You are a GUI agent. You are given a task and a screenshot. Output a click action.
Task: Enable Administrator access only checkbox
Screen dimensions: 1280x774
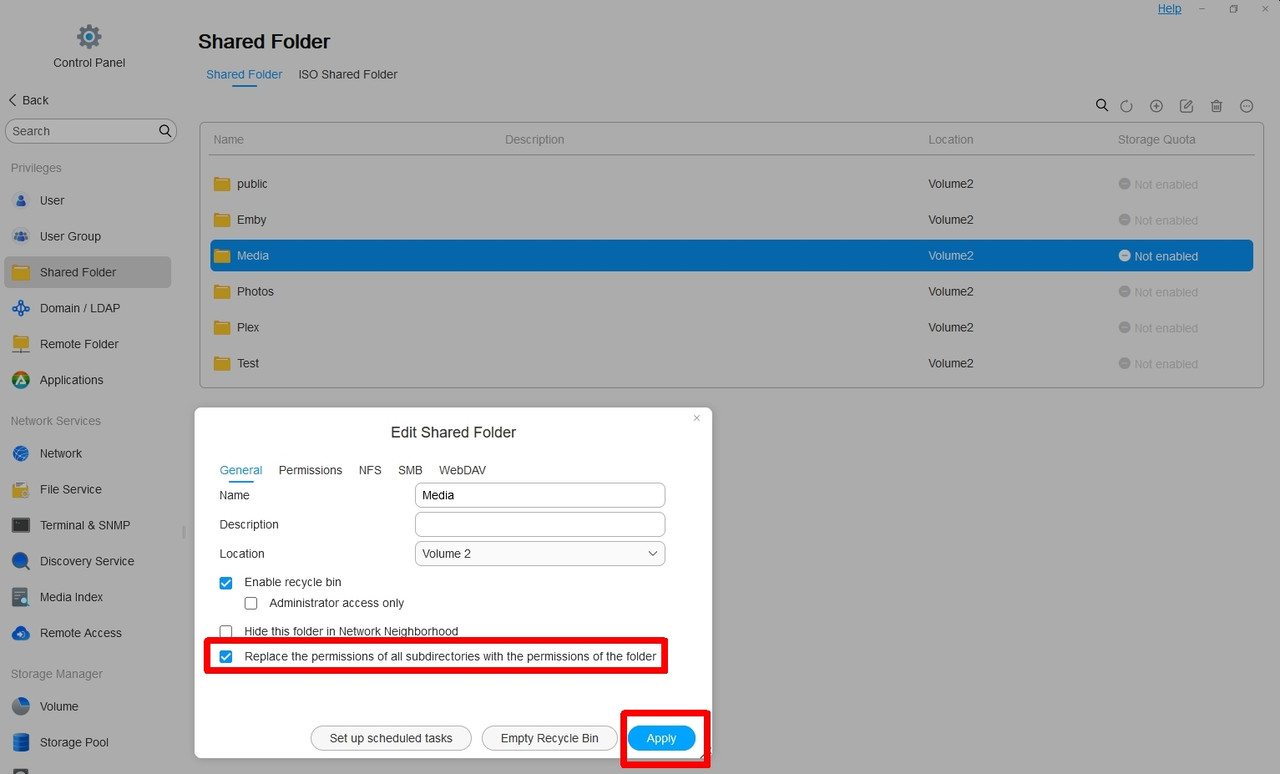(251, 603)
